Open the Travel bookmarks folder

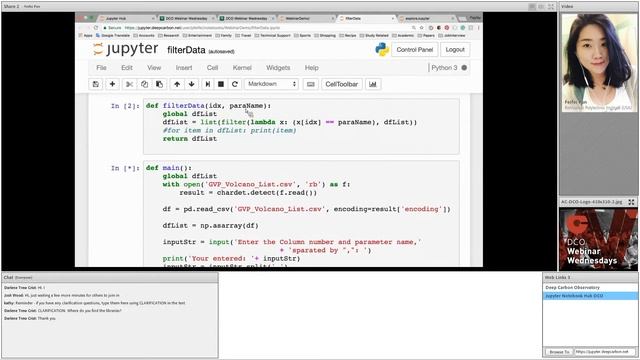point(243,36)
